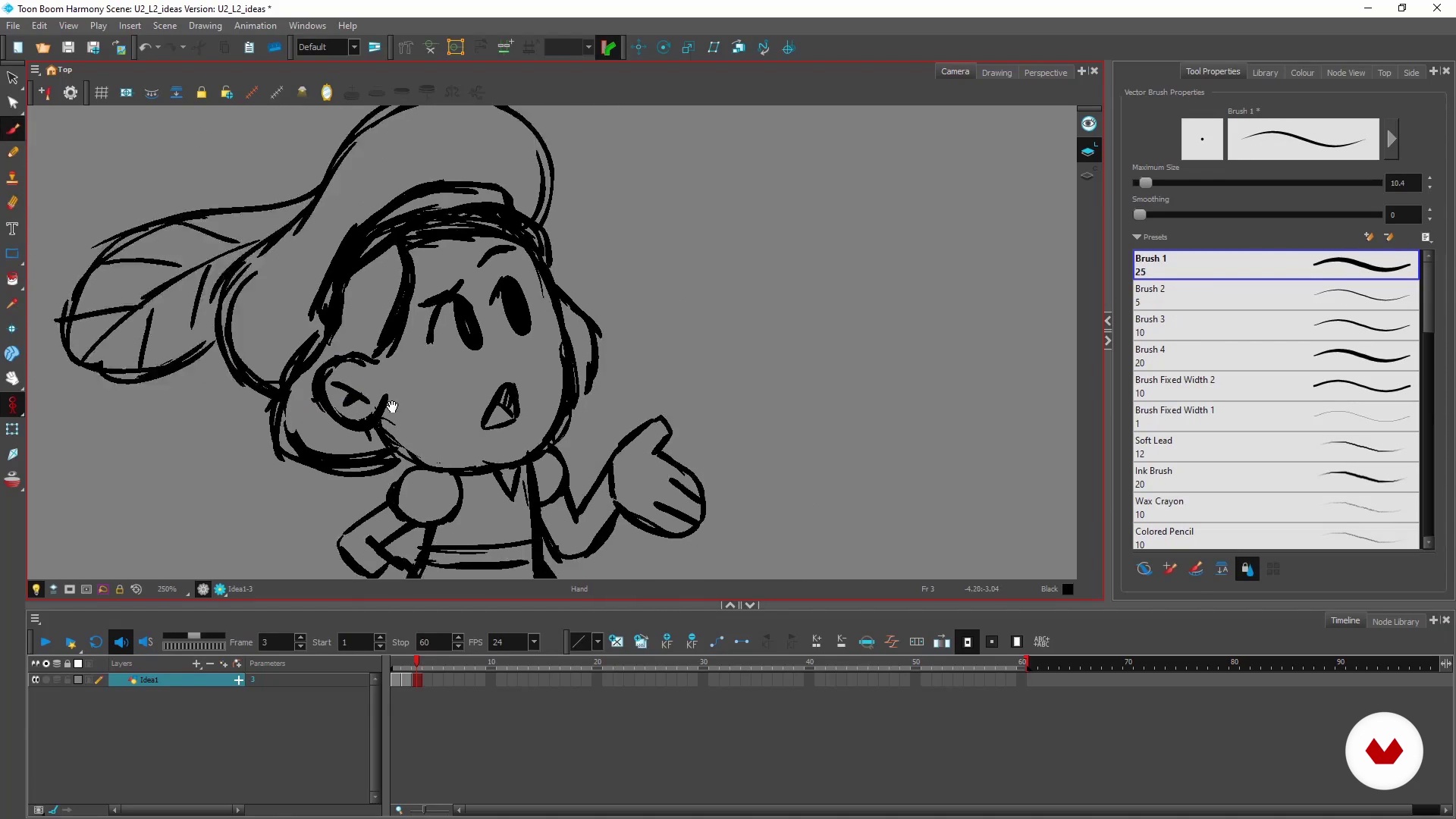The height and width of the screenshot is (819, 1456).
Task: Switch to the Node Library tab
Action: [1395, 622]
